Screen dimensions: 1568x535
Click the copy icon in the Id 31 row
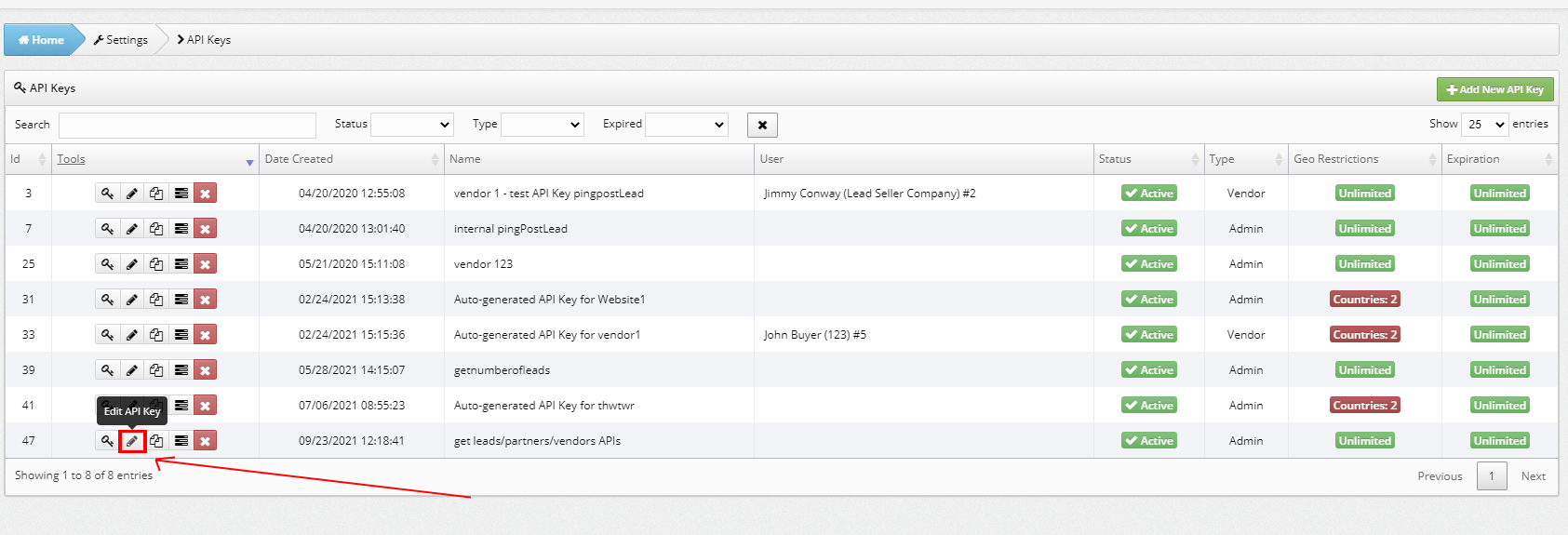tap(156, 300)
